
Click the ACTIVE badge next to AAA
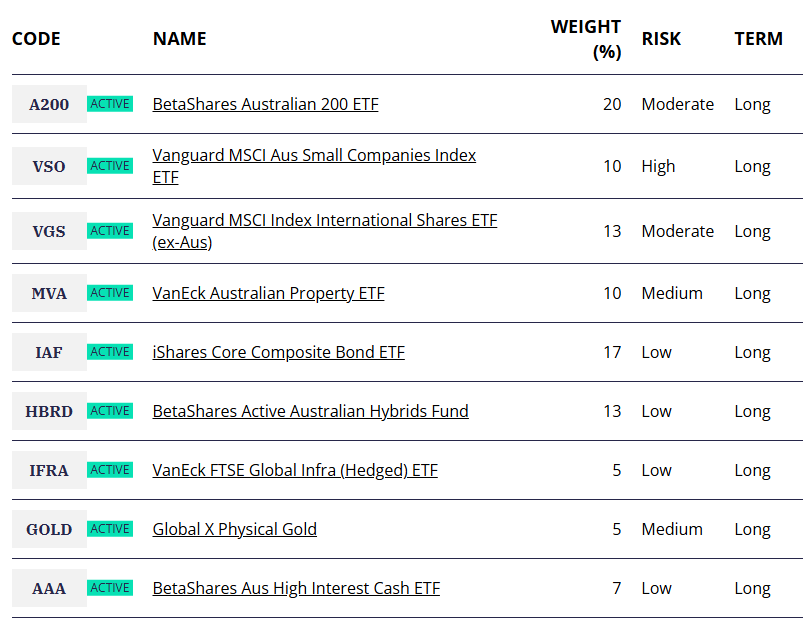tap(110, 587)
